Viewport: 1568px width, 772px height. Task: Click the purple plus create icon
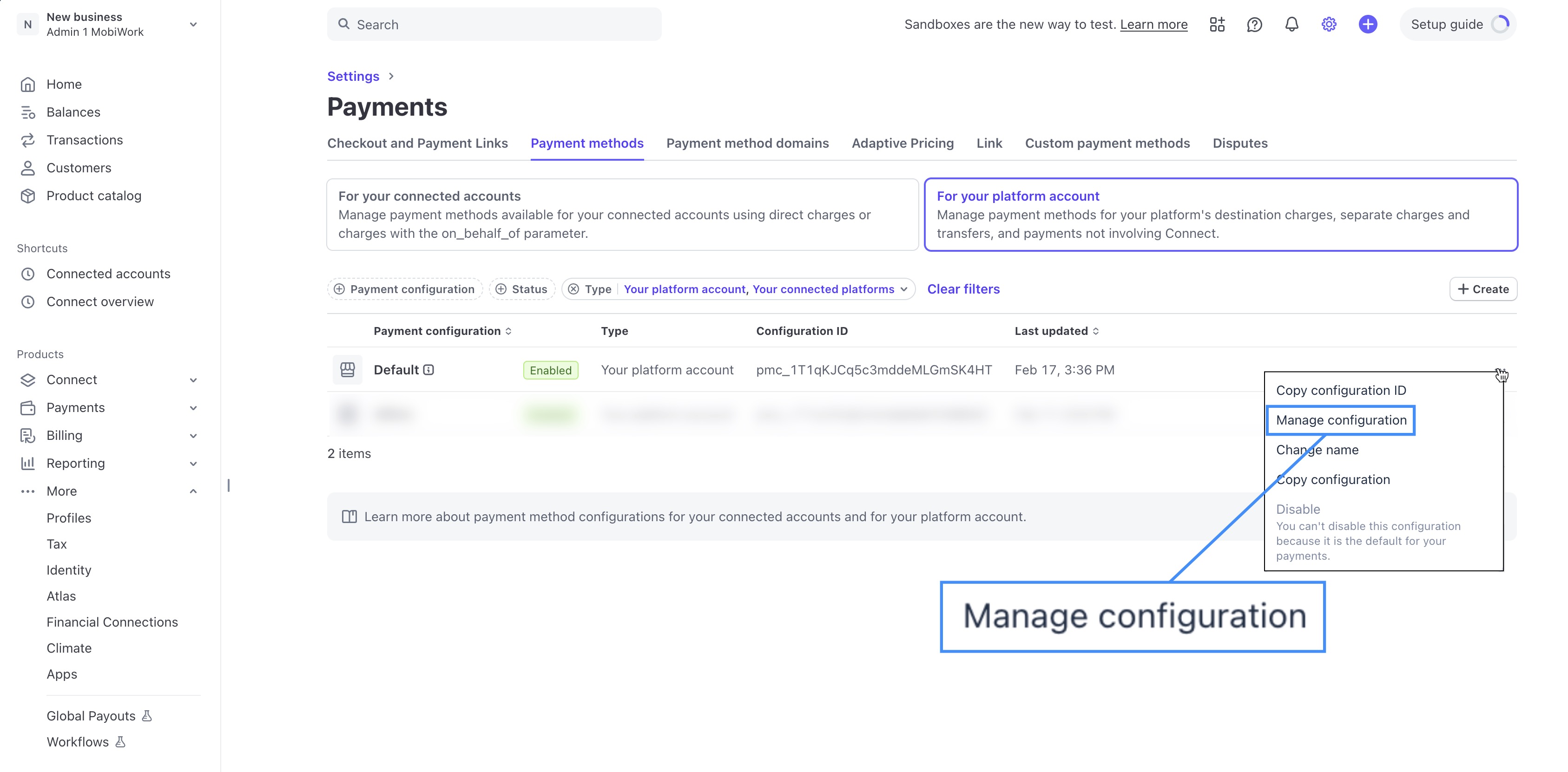pos(1367,24)
